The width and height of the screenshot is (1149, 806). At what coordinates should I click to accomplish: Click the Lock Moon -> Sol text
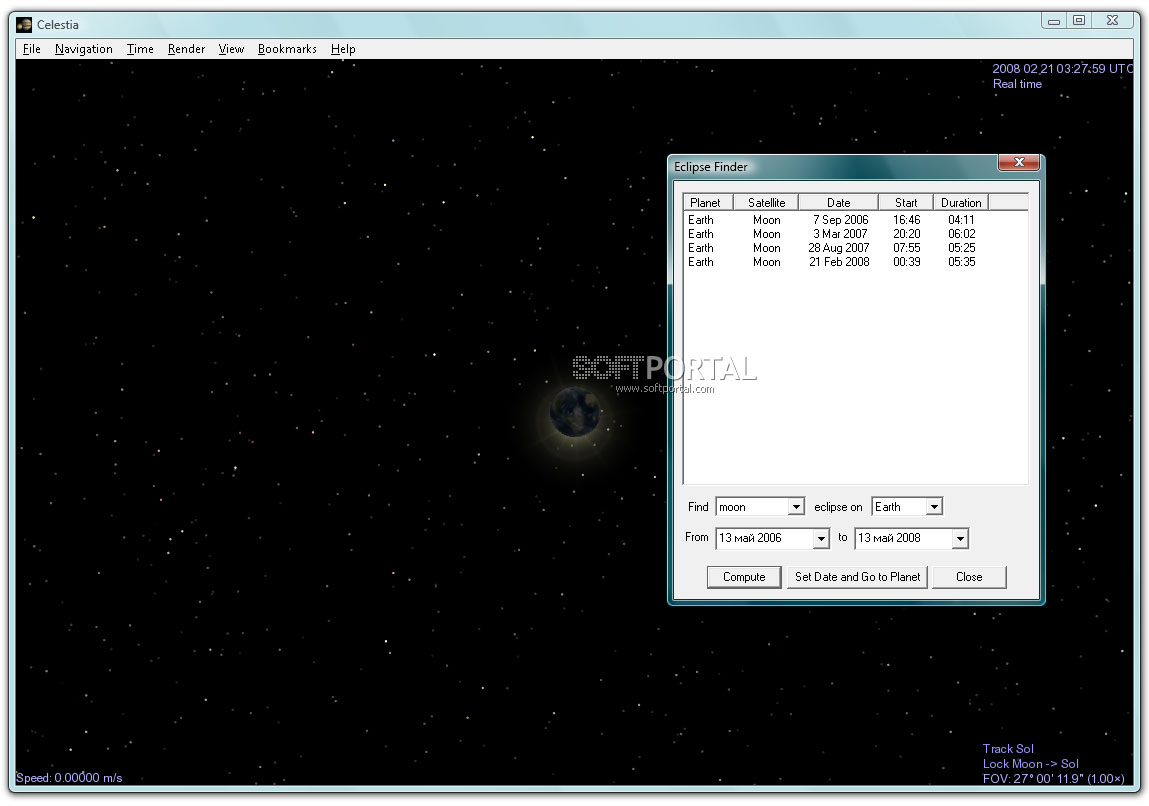tap(1030, 764)
